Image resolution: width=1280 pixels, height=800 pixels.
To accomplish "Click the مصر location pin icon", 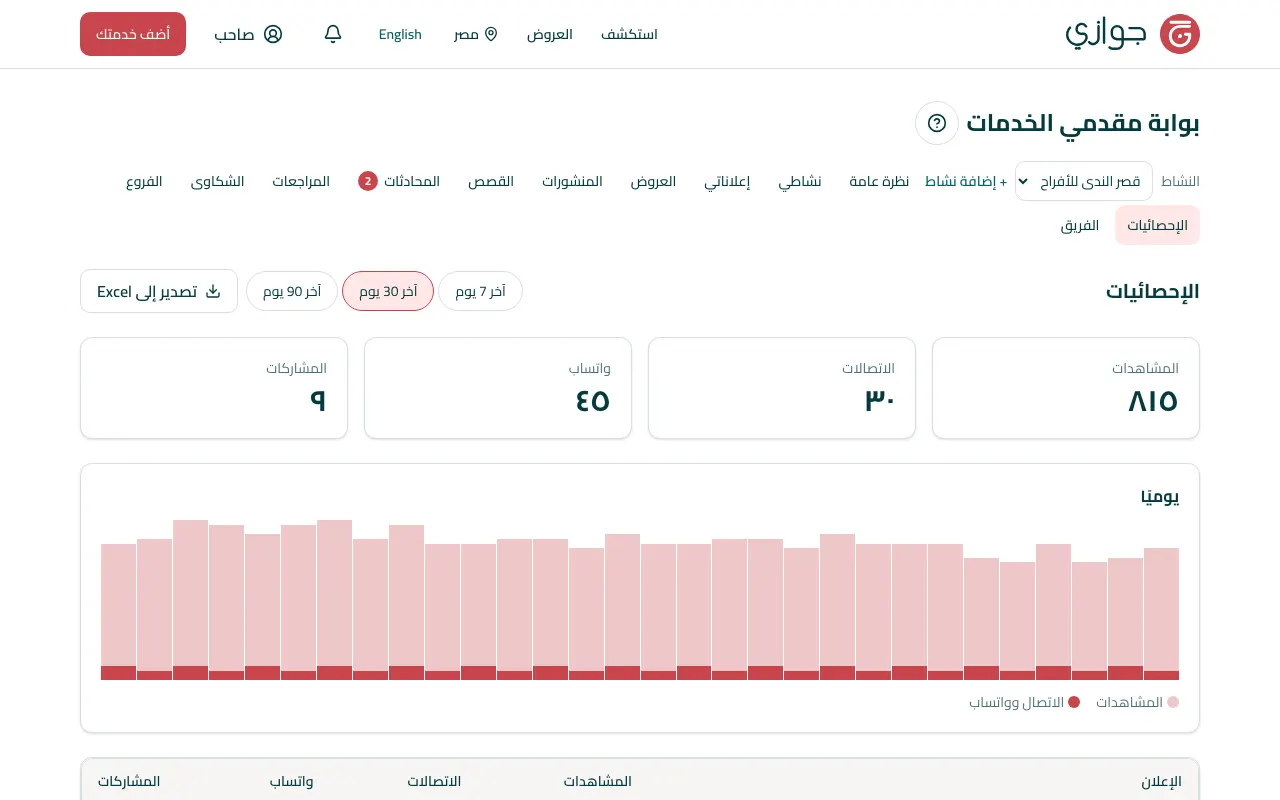I will point(491,34).
